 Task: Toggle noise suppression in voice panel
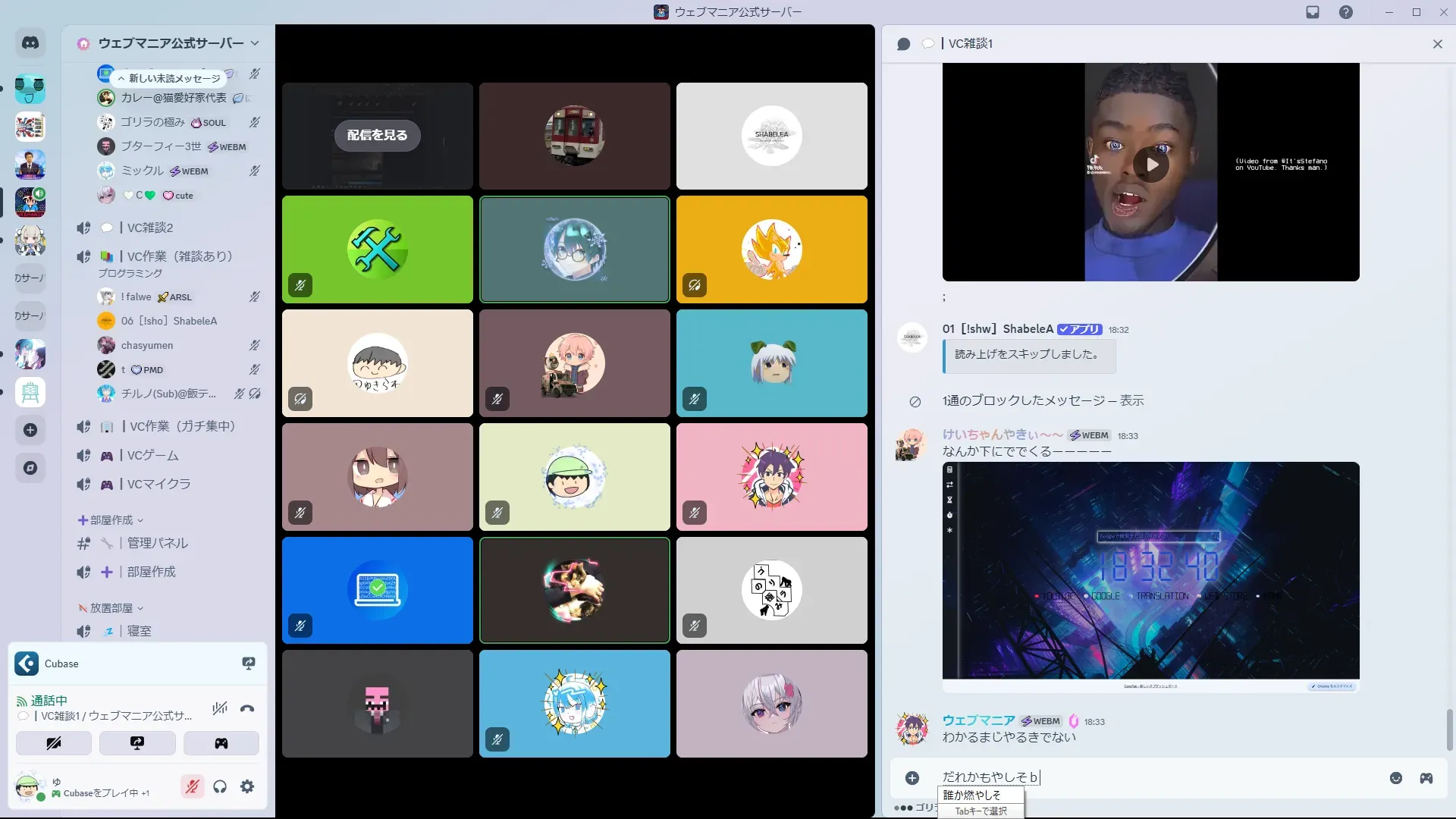(220, 709)
